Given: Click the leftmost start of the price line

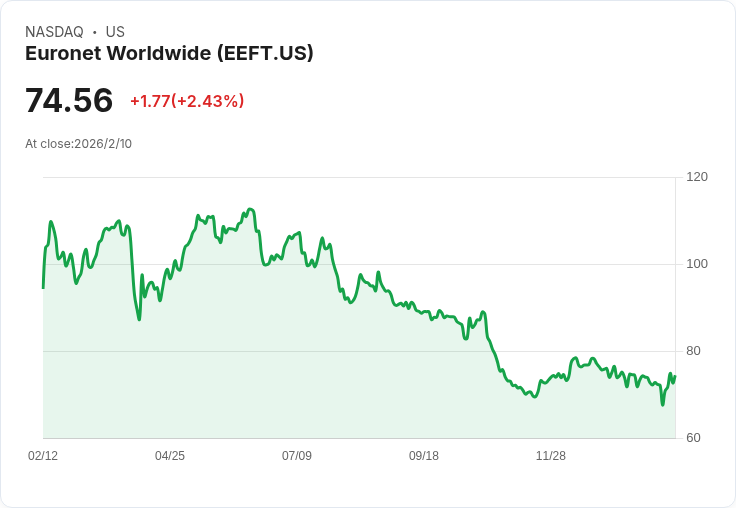Looking at the screenshot, I should (x=43, y=288).
